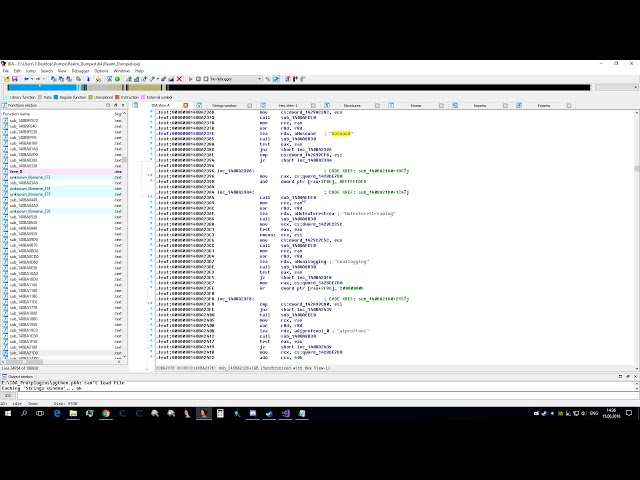Switch to the Imports tab
Screen dimensions: 640x480
click(480, 105)
